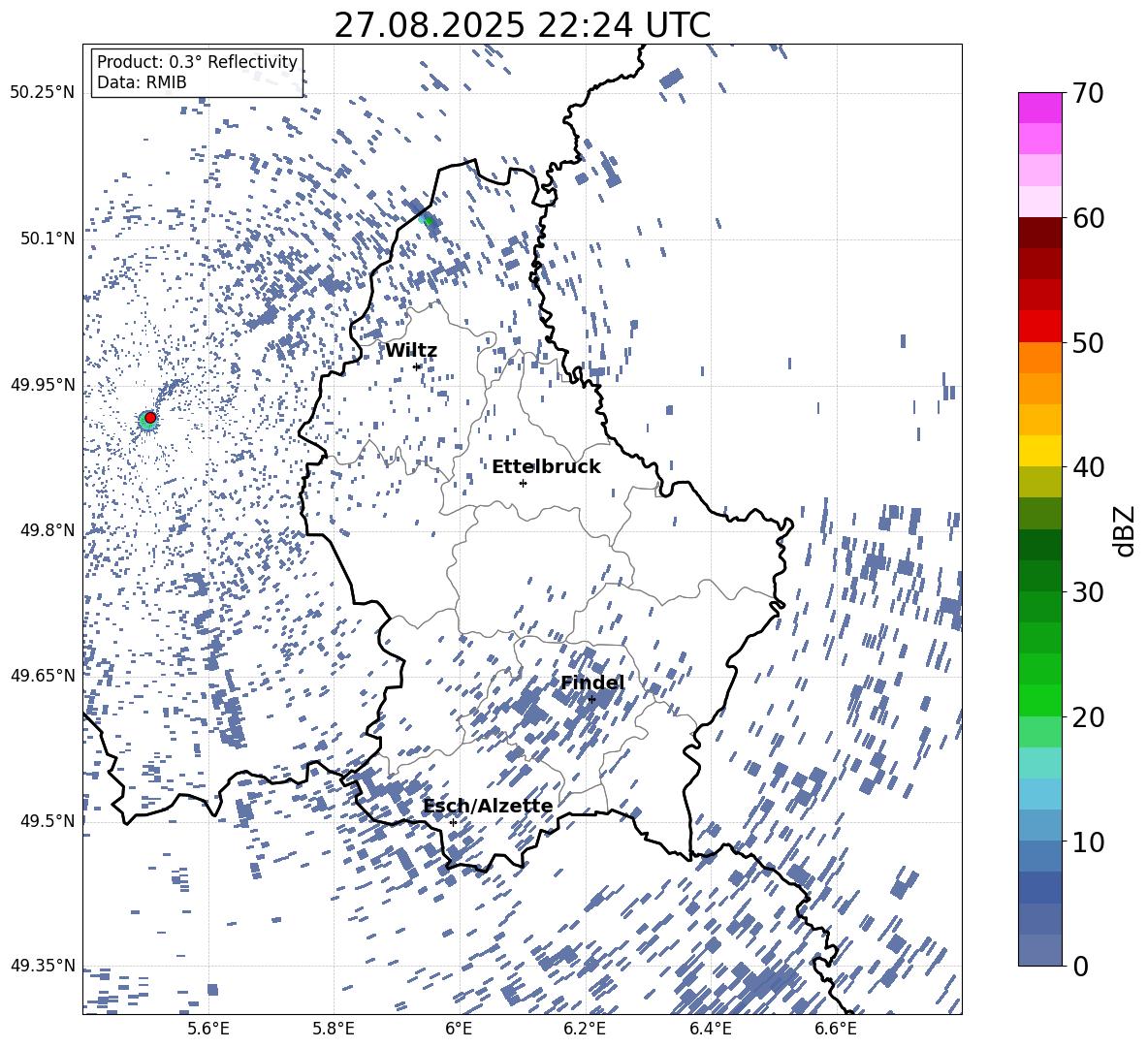The width and height of the screenshot is (1148, 1048).
Task: Click the colorbar tick label '0'
Action: [1080, 966]
